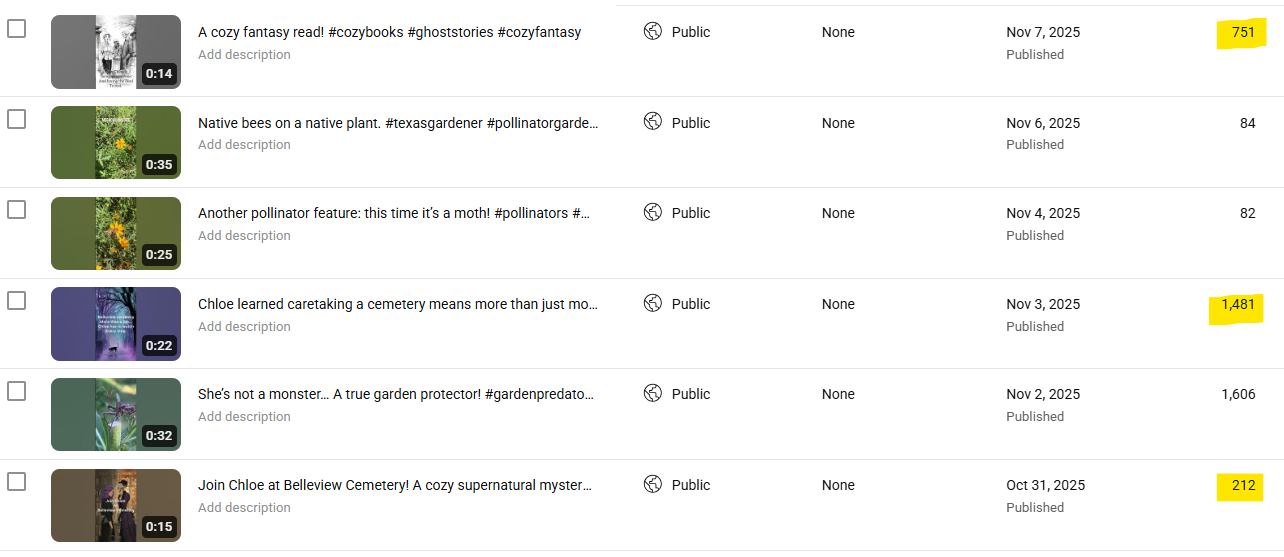1284x557 pixels.
Task: Add description to Native bees video
Action: (244, 145)
